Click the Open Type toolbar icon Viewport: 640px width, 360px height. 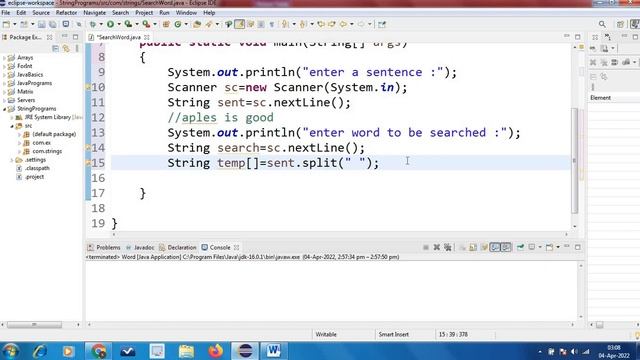click(x=197, y=24)
